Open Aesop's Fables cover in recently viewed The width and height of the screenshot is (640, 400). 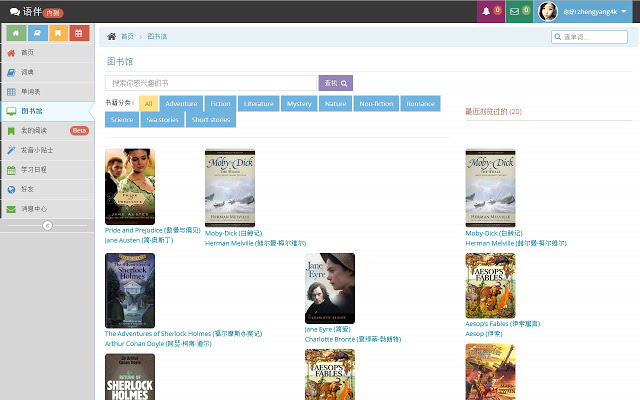[490, 286]
